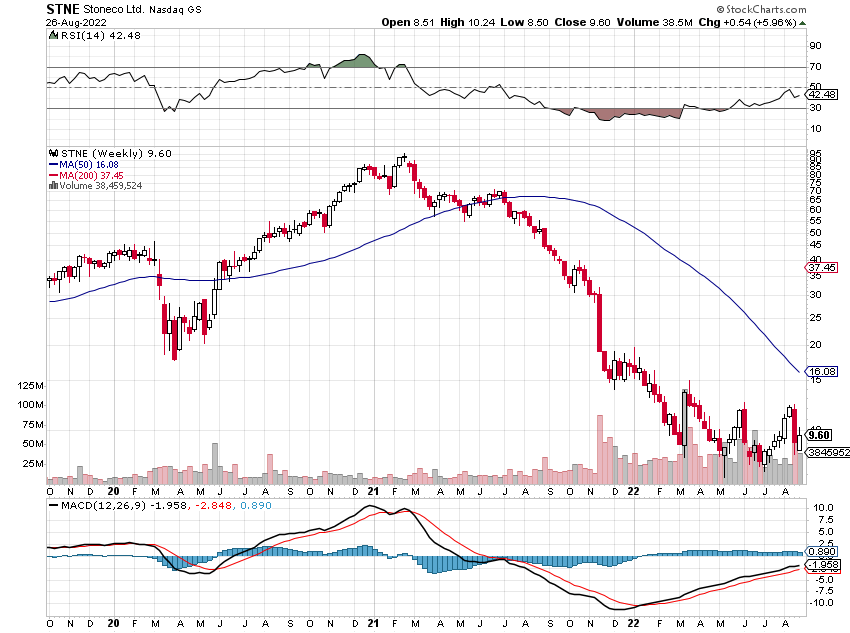850x633 pixels.
Task: Click the MA(200) 37.45 legend text
Action: tap(91, 176)
